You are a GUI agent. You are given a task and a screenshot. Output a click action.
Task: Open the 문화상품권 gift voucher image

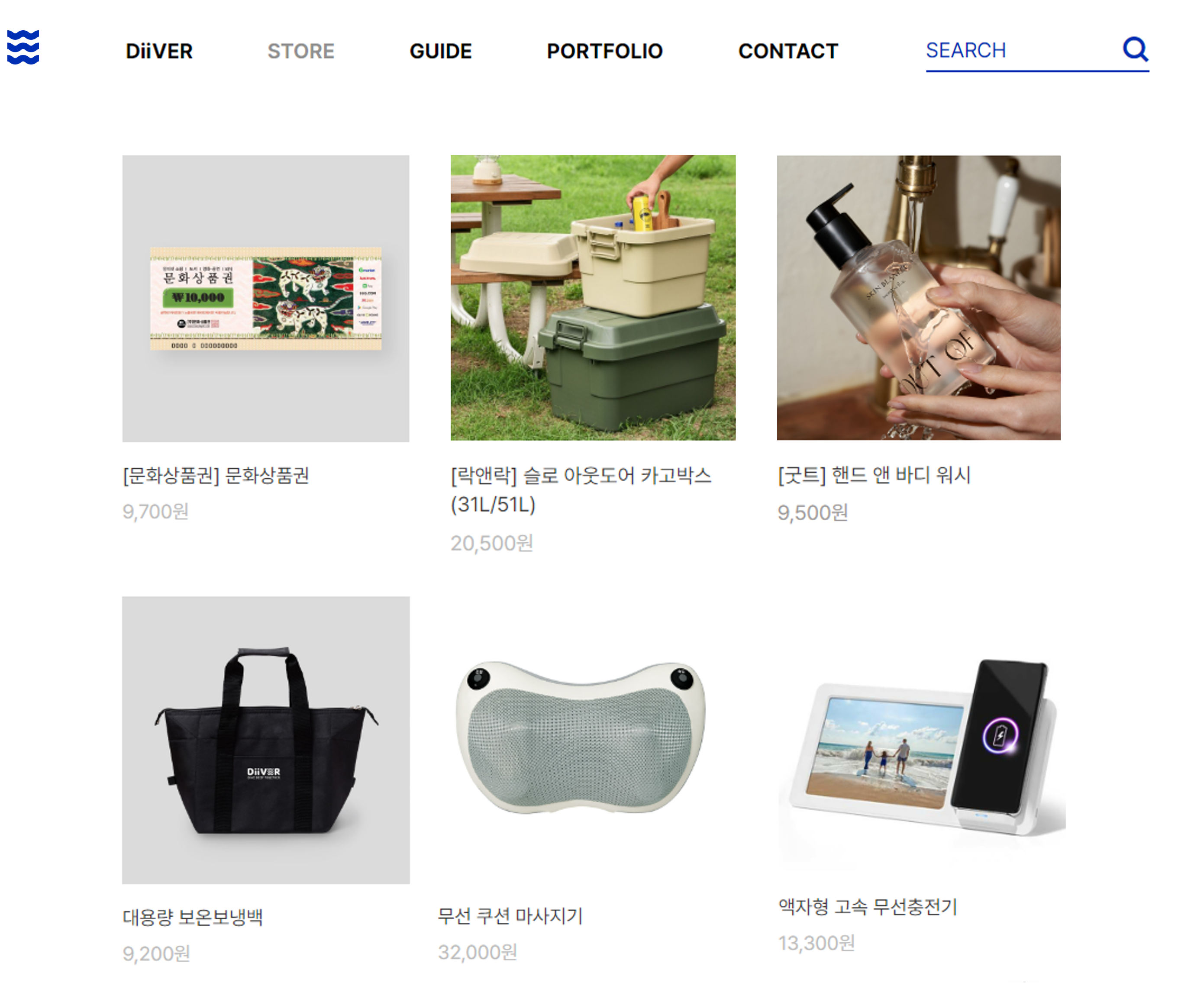[x=265, y=299]
